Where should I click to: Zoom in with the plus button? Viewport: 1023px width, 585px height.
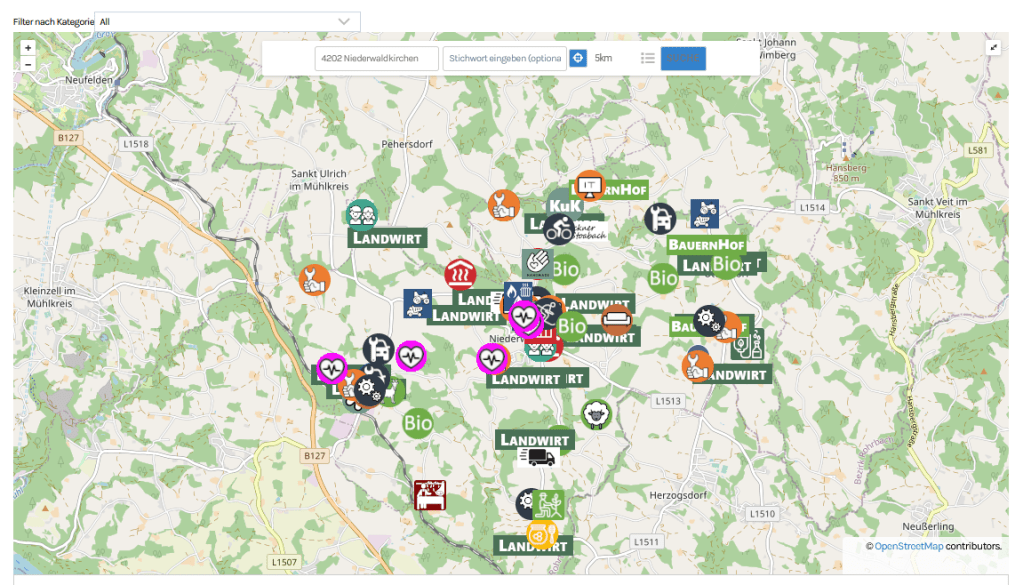tap(28, 48)
